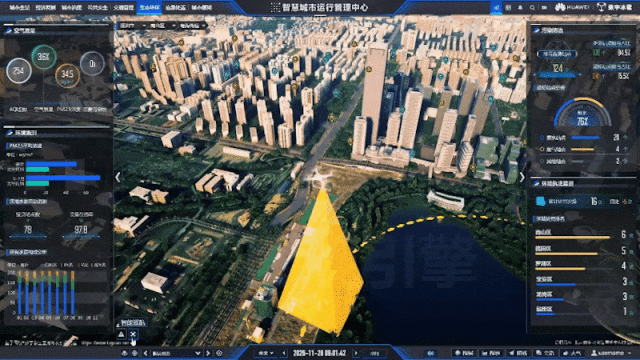Click the warning triangle icon above bottom bar
Screen dimensions: 640x360
(121, 334)
